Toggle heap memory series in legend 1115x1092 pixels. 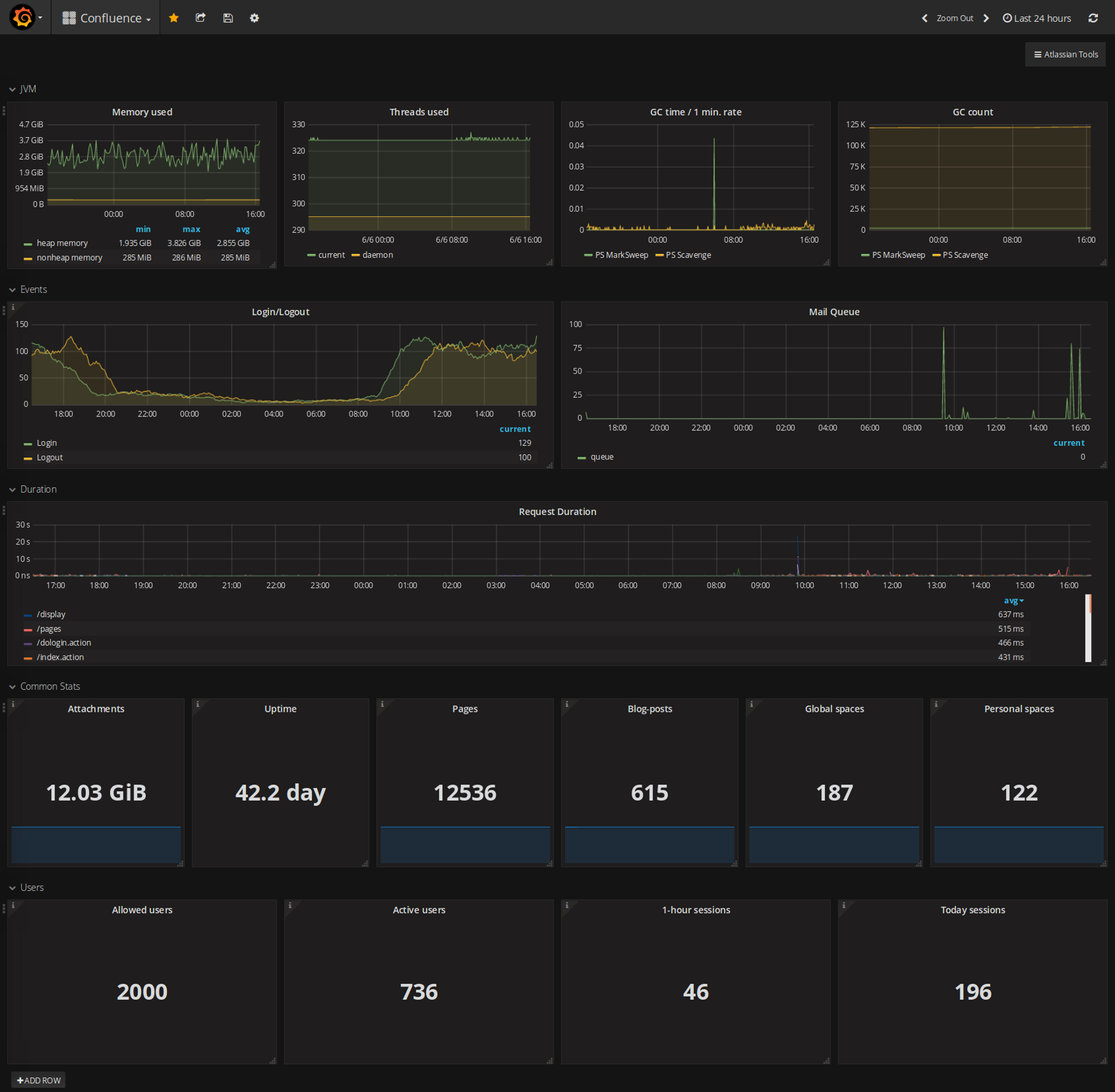pos(62,243)
